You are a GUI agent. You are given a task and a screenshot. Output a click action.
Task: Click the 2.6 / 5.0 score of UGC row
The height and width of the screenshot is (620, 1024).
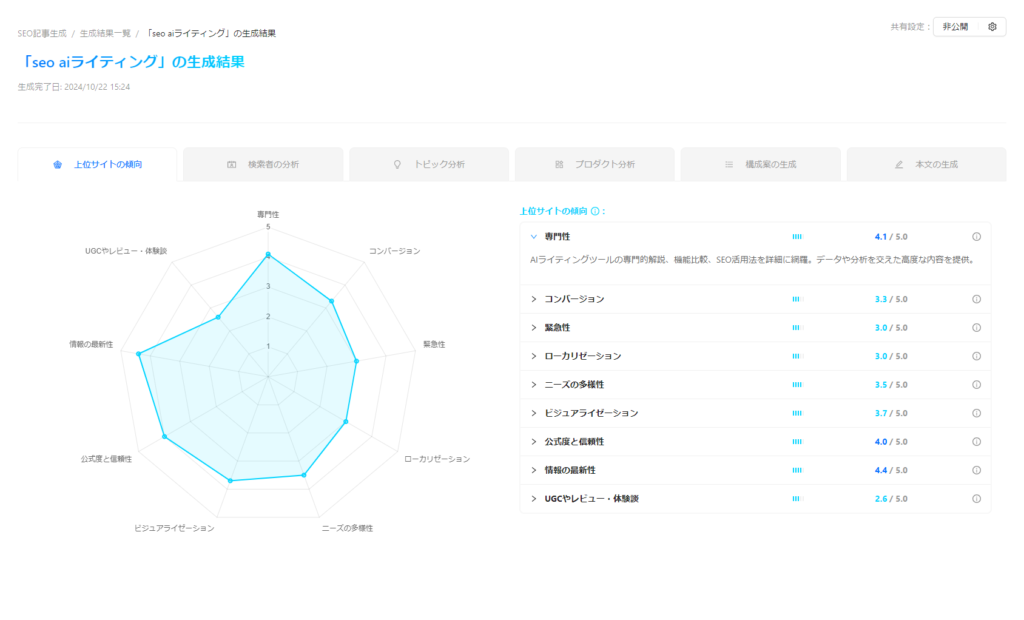(x=891, y=498)
